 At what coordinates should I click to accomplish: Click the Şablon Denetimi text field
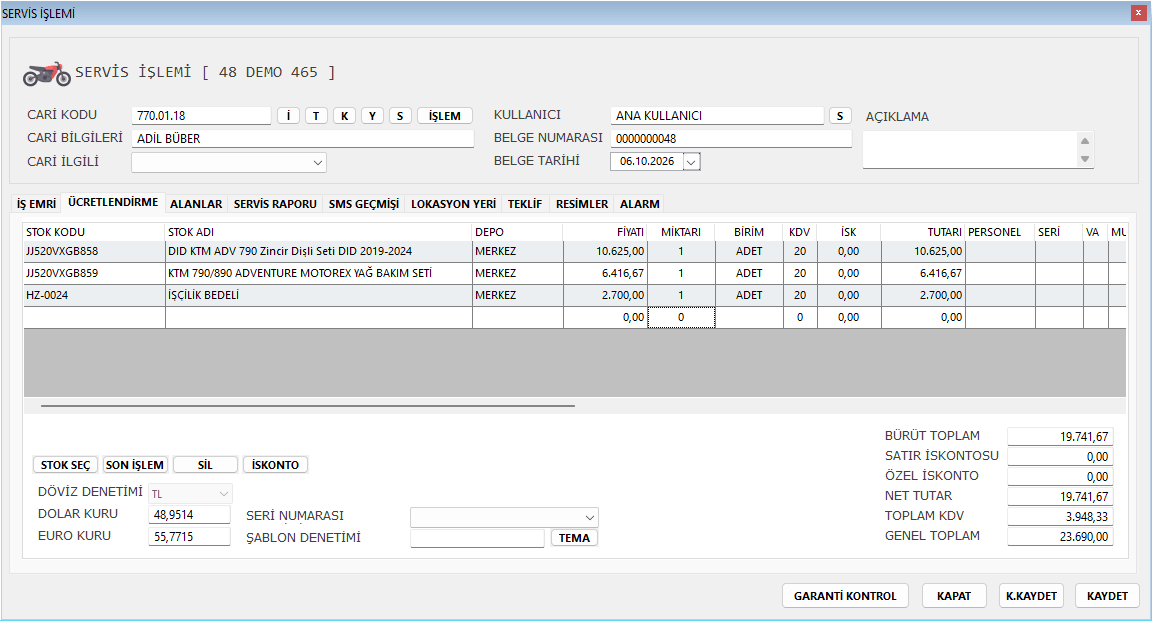pyautogui.click(x=478, y=539)
